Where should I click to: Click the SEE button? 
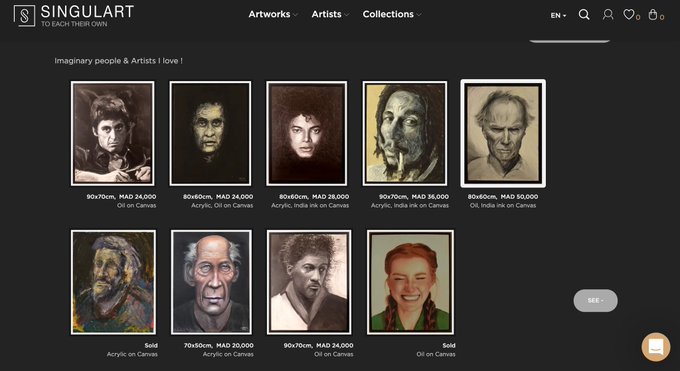coord(595,300)
